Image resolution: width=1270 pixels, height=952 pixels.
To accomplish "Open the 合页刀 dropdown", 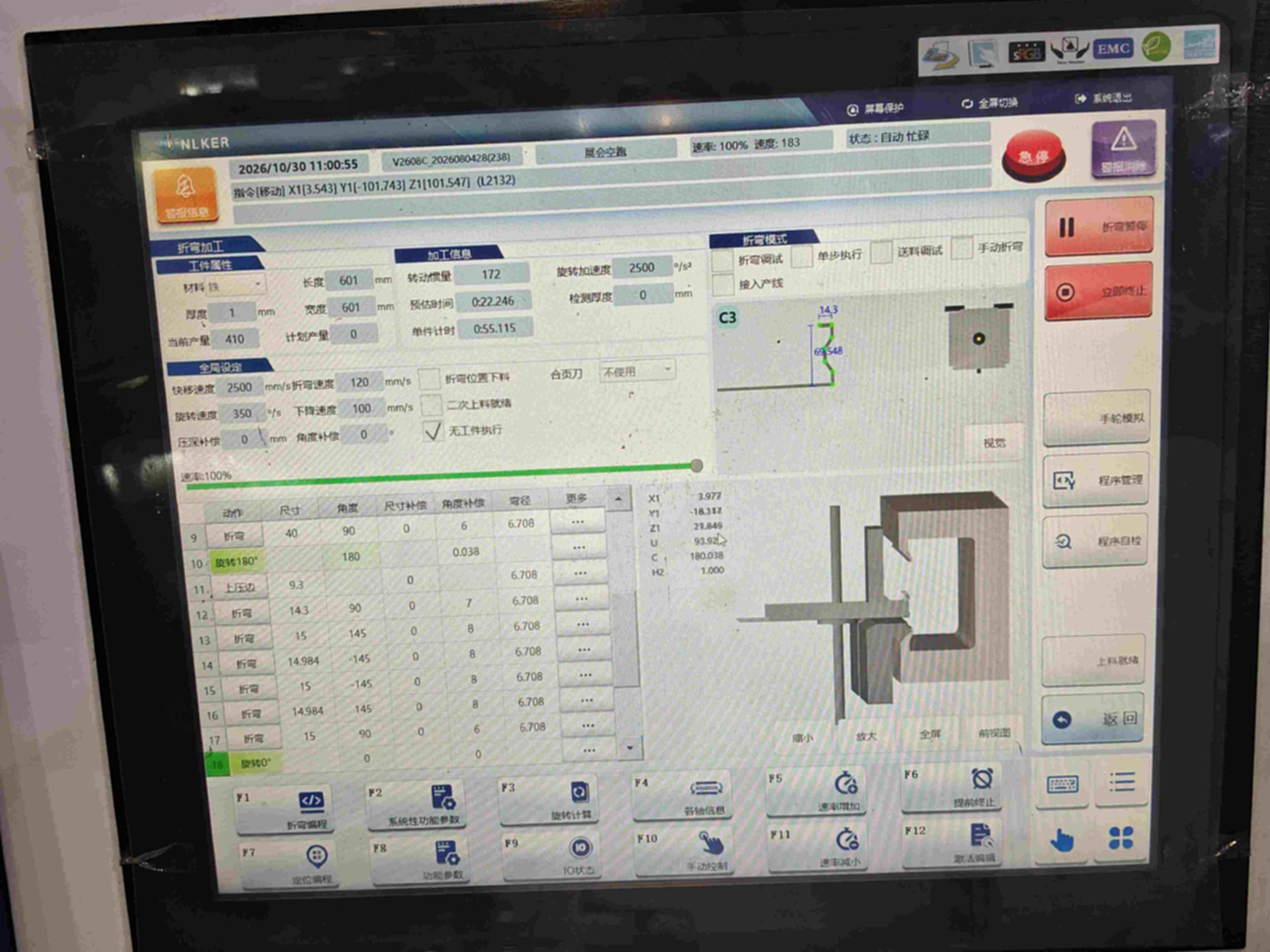I will [x=639, y=371].
